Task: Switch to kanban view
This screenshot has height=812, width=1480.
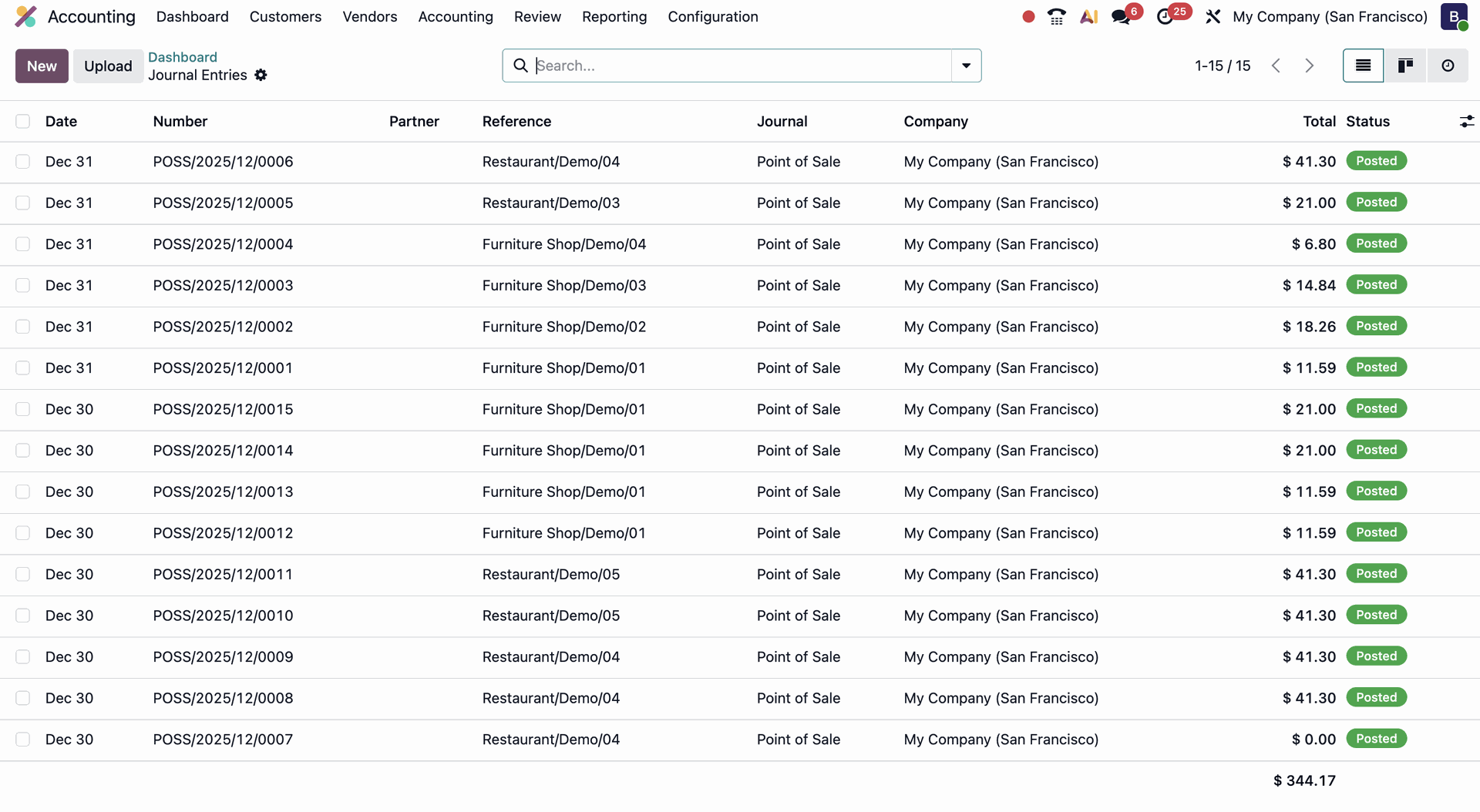Action: pos(1405,65)
